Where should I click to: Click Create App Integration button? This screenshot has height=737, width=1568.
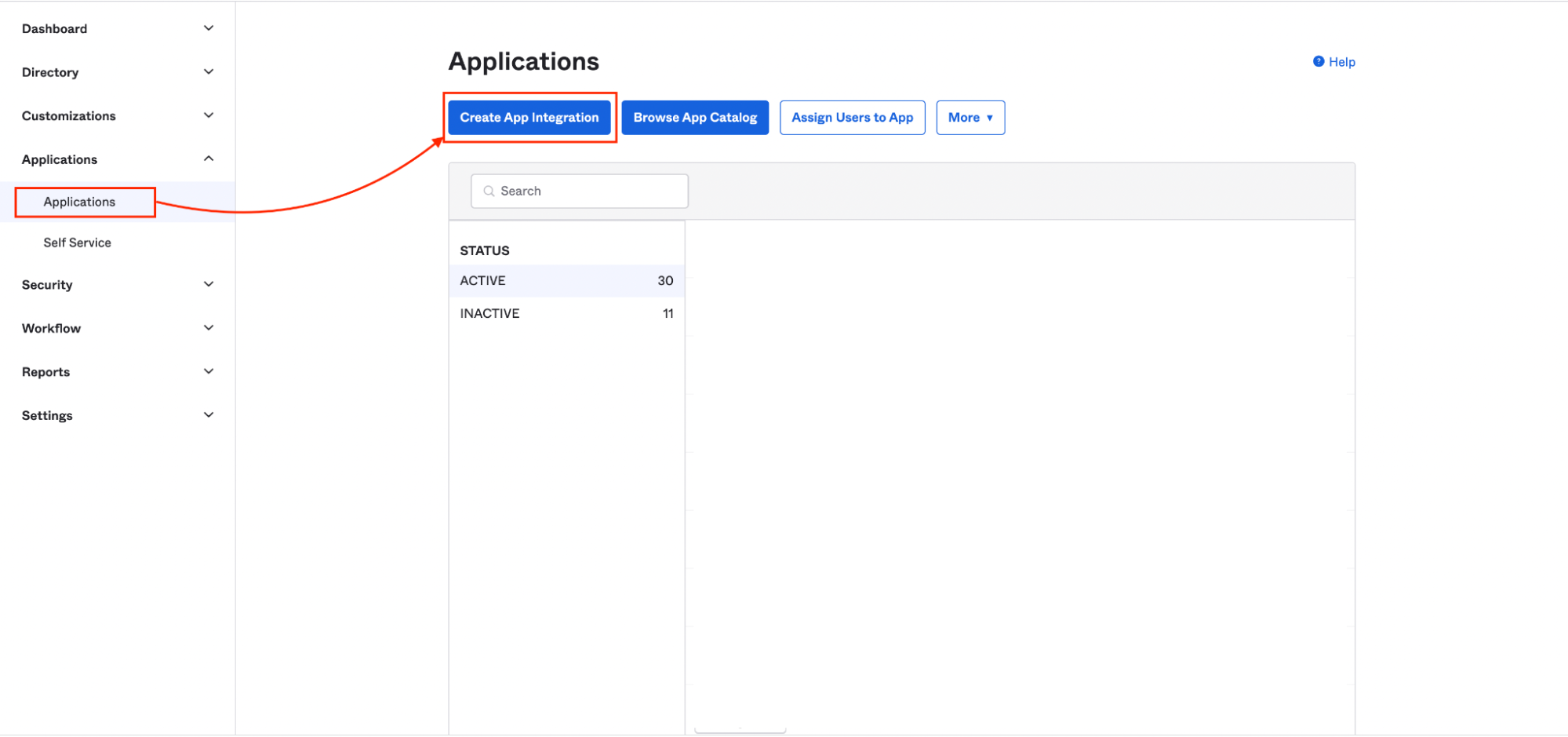(x=529, y=118)
